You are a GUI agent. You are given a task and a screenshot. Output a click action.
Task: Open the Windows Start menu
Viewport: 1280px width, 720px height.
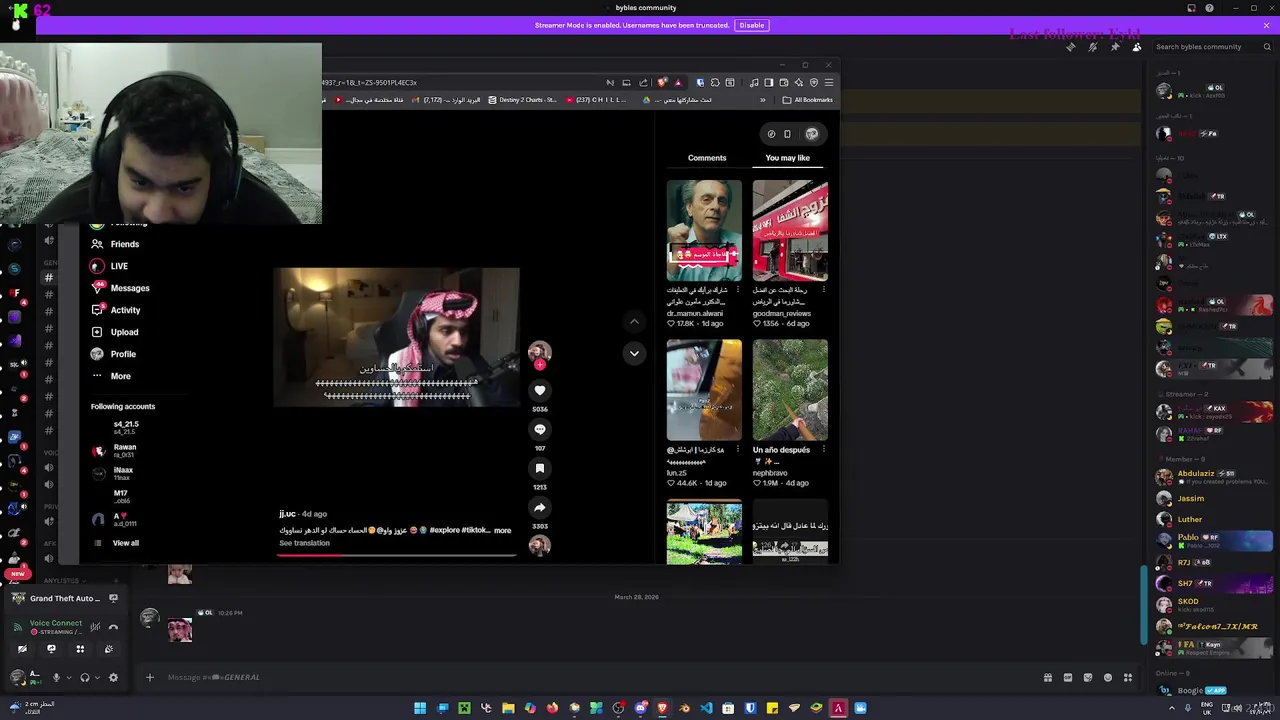pyautogui.click(x=420, y=708)
